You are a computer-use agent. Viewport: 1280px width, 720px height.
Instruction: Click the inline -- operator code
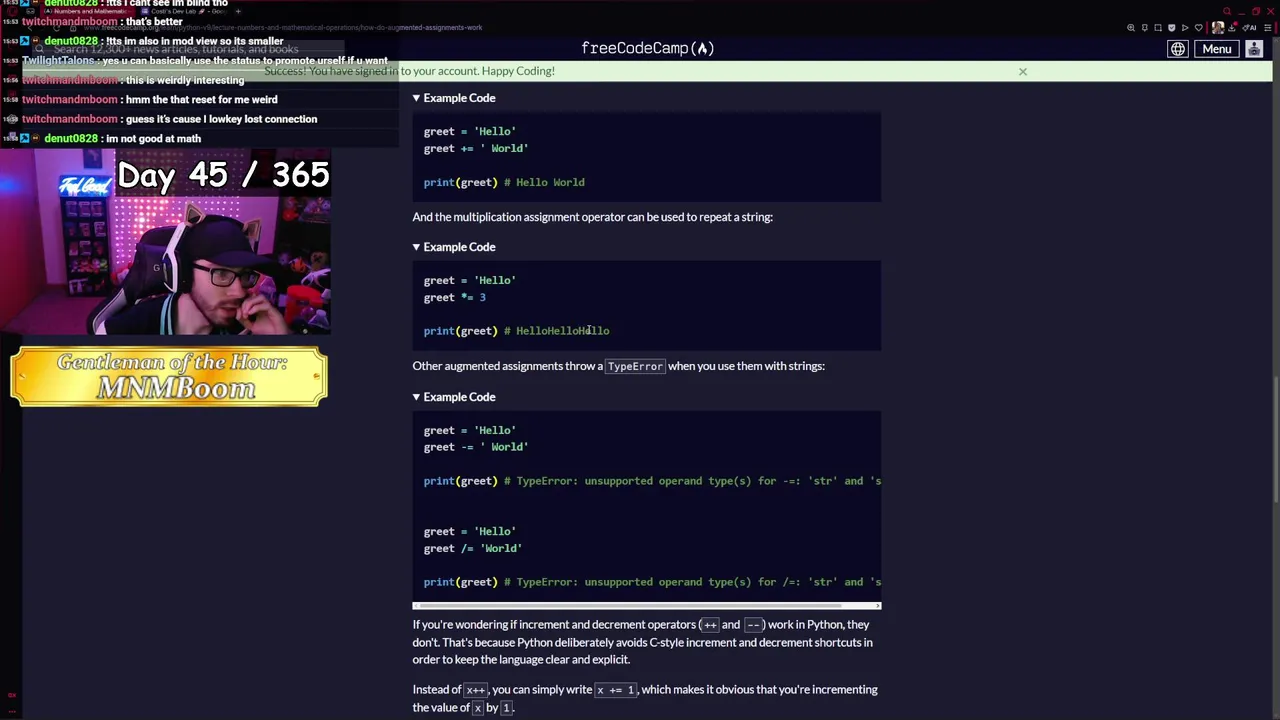[753, 625]
